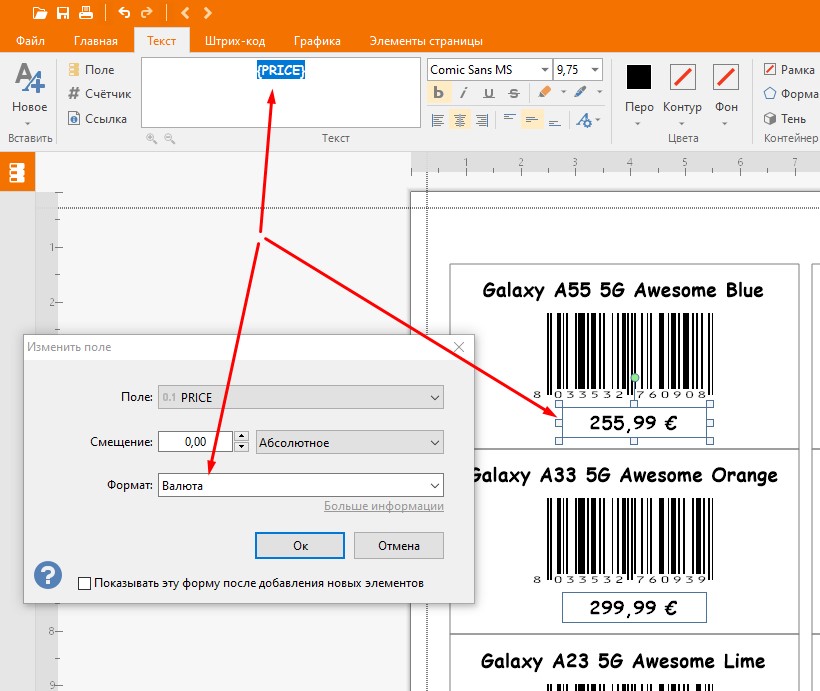Increase the Смещение value with up arrow
820x691 pixels.
click(x=241, y=436)
